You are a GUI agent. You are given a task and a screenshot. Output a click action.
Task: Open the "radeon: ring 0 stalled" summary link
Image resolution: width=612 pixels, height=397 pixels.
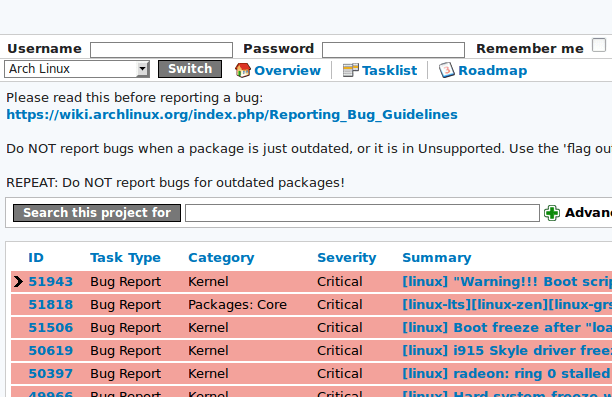507,374
